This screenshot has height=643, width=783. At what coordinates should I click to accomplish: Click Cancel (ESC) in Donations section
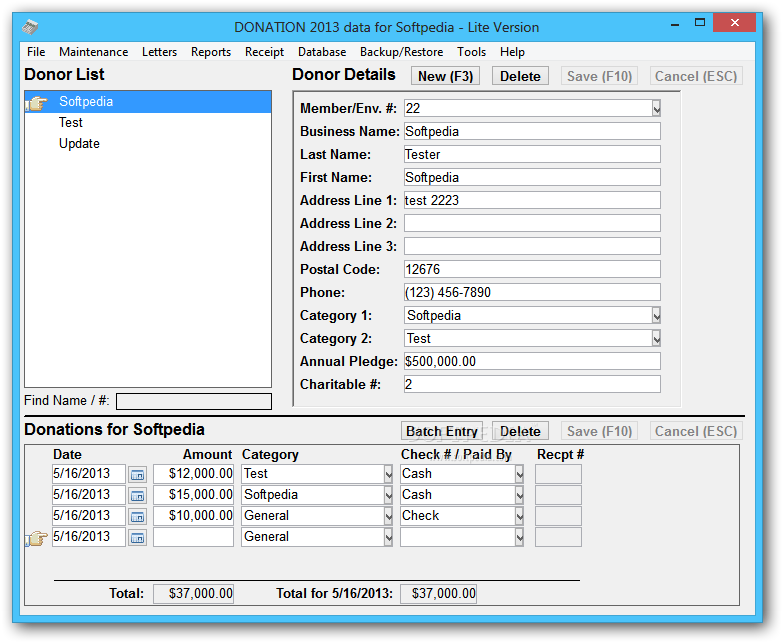(696, 431)
